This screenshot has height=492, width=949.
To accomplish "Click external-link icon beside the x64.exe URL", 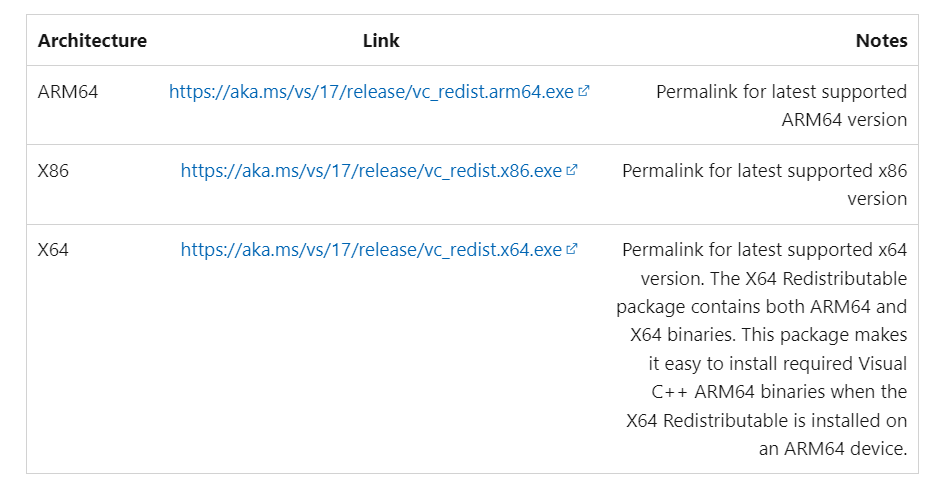I will pos(572,249).
